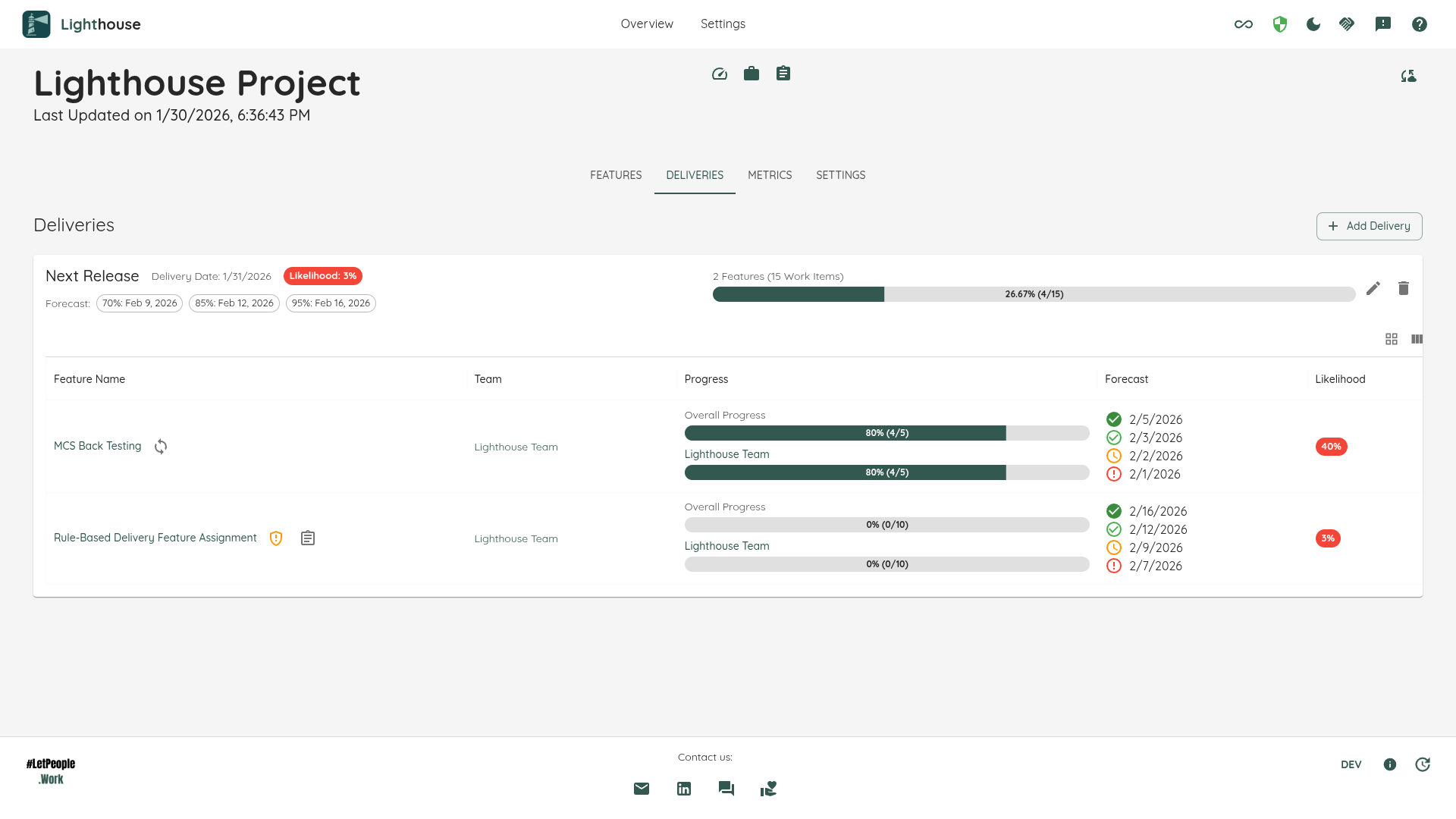This screenshot has height=819, width=1456.
Task: Click the infinity loop icon in header
Action: [1244, 24]
